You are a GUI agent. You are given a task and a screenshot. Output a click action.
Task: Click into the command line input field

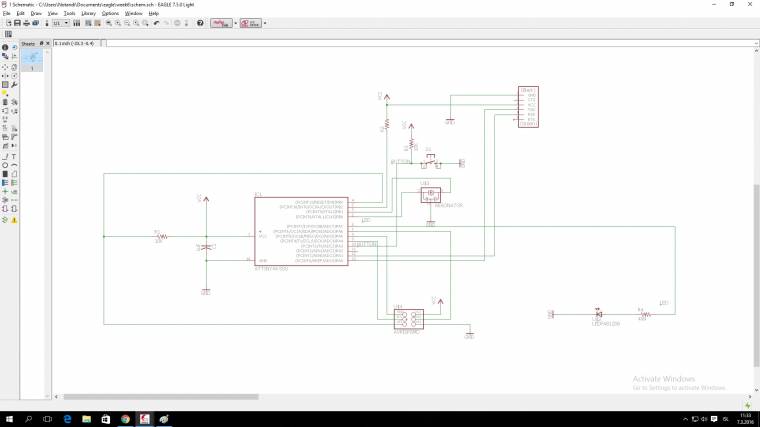431,43
